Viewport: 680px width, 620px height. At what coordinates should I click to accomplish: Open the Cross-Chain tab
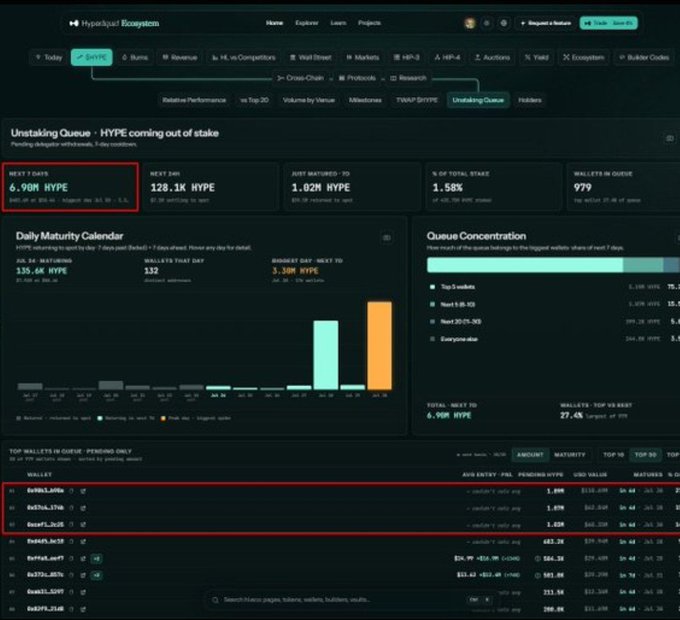click(301, 78)
